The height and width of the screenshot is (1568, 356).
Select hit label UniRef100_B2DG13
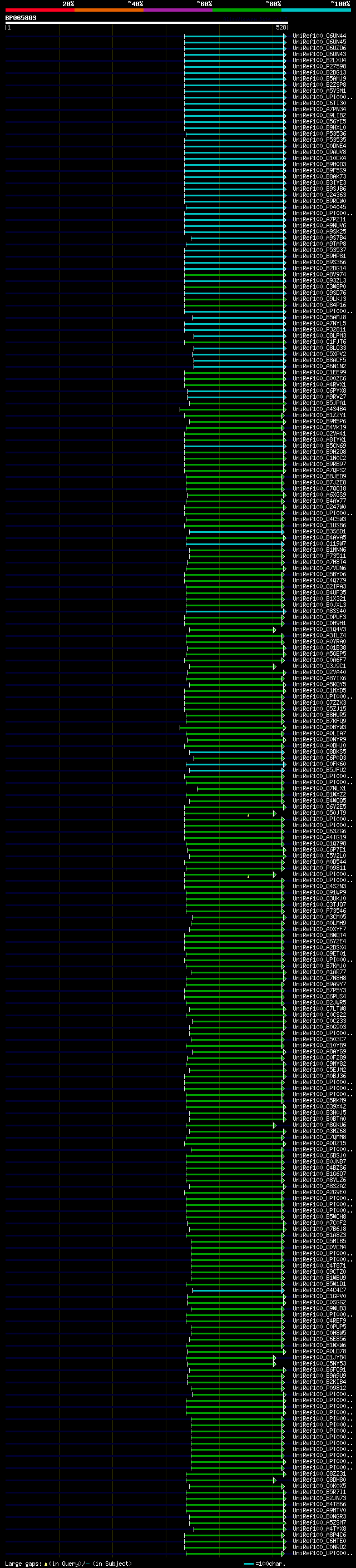319,72
